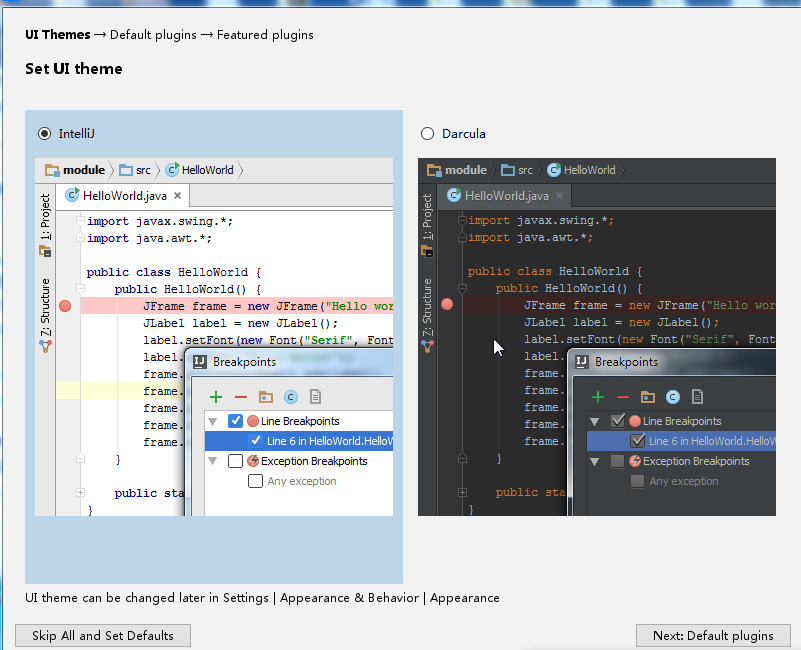Viewport: 801px width, 650px height.
Task: Click Exception Breakpoints lightning icon, Darcula preview
Action: coord(635,461)
